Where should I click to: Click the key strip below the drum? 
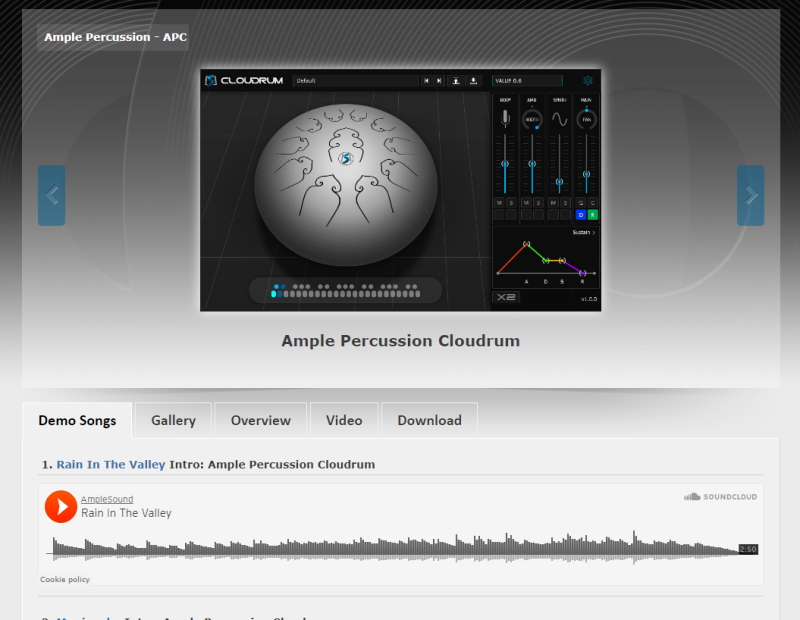coord(345,290)
